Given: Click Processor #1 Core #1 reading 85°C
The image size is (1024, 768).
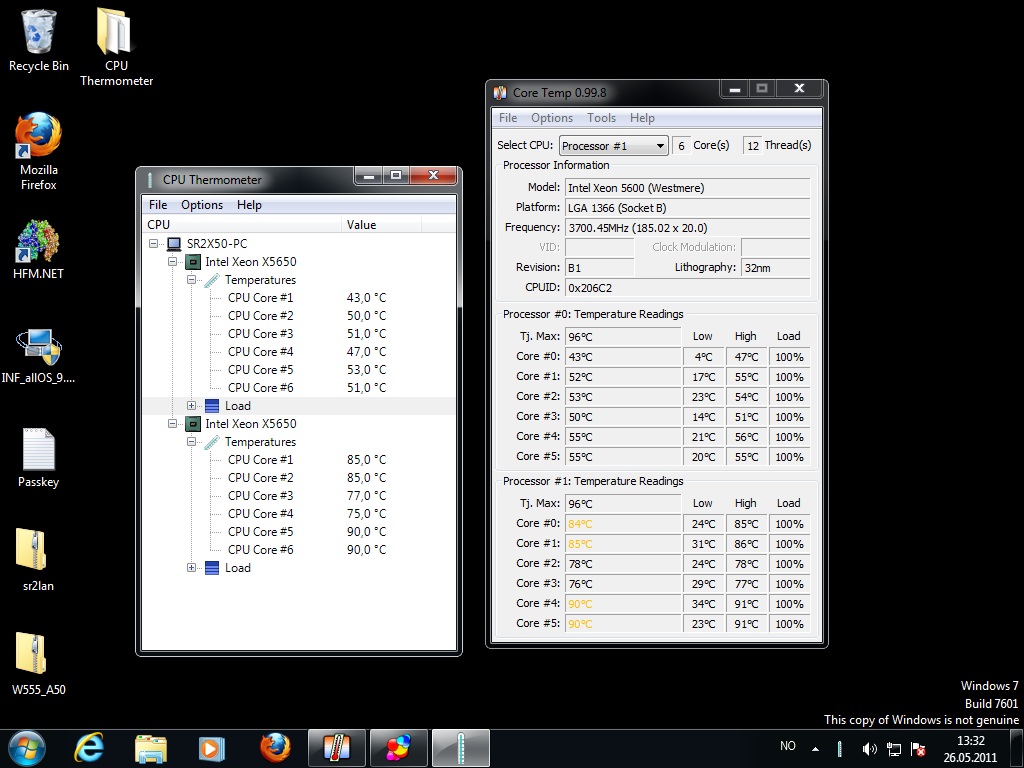Looking at the screenshot, I should (x=623, y=544).
